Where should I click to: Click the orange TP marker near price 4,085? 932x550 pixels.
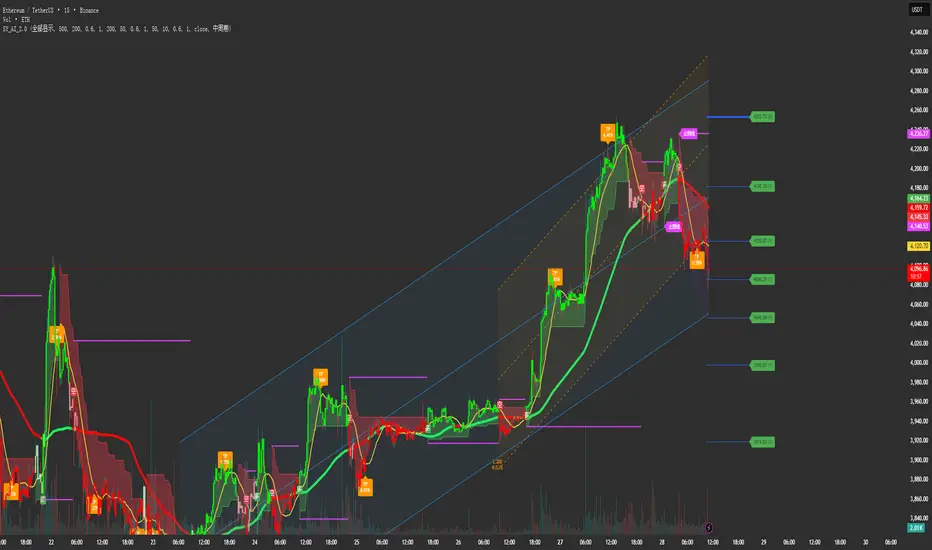click(555, 276)
